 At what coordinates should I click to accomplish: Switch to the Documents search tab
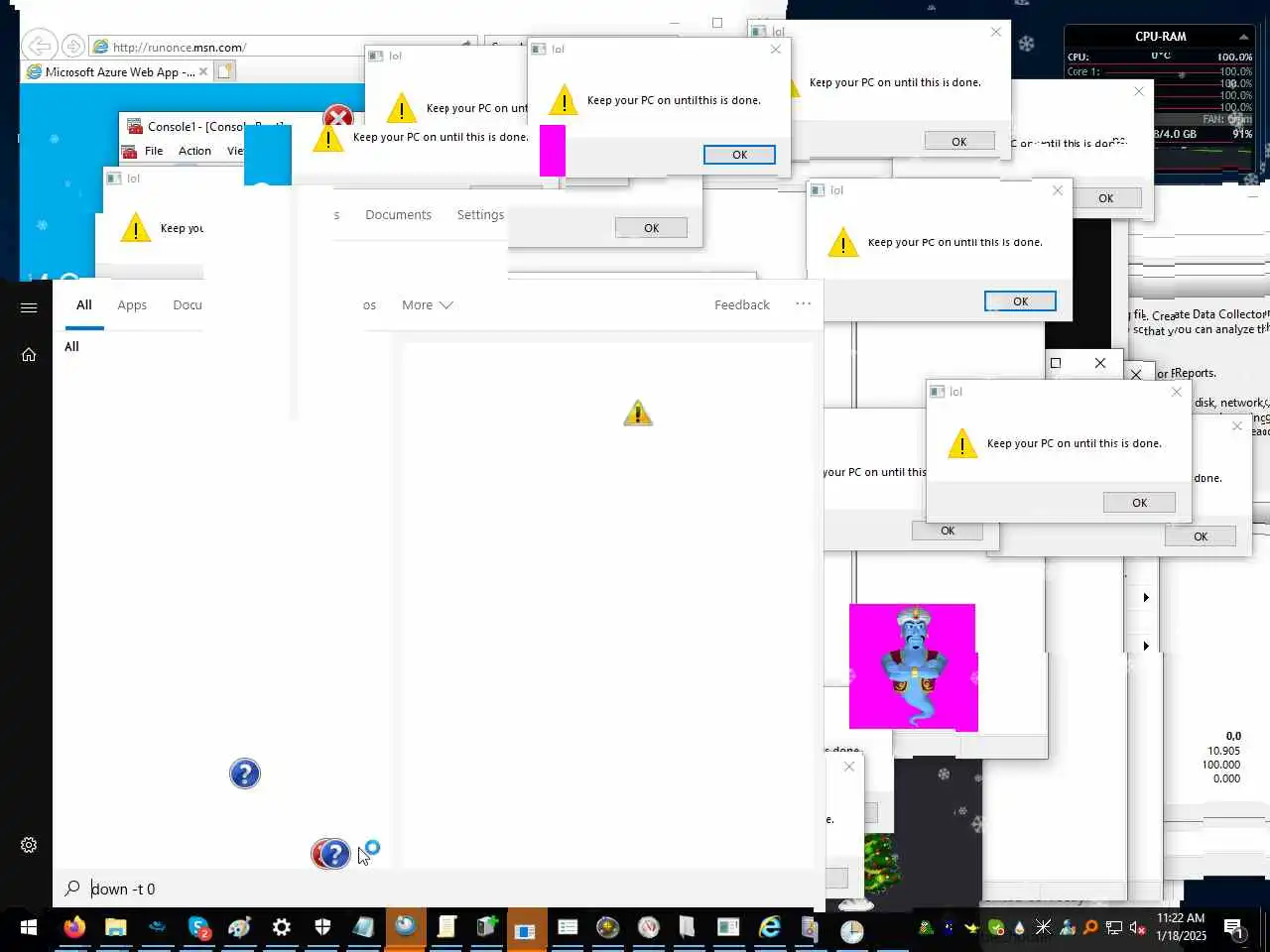(x=398, y=214)
